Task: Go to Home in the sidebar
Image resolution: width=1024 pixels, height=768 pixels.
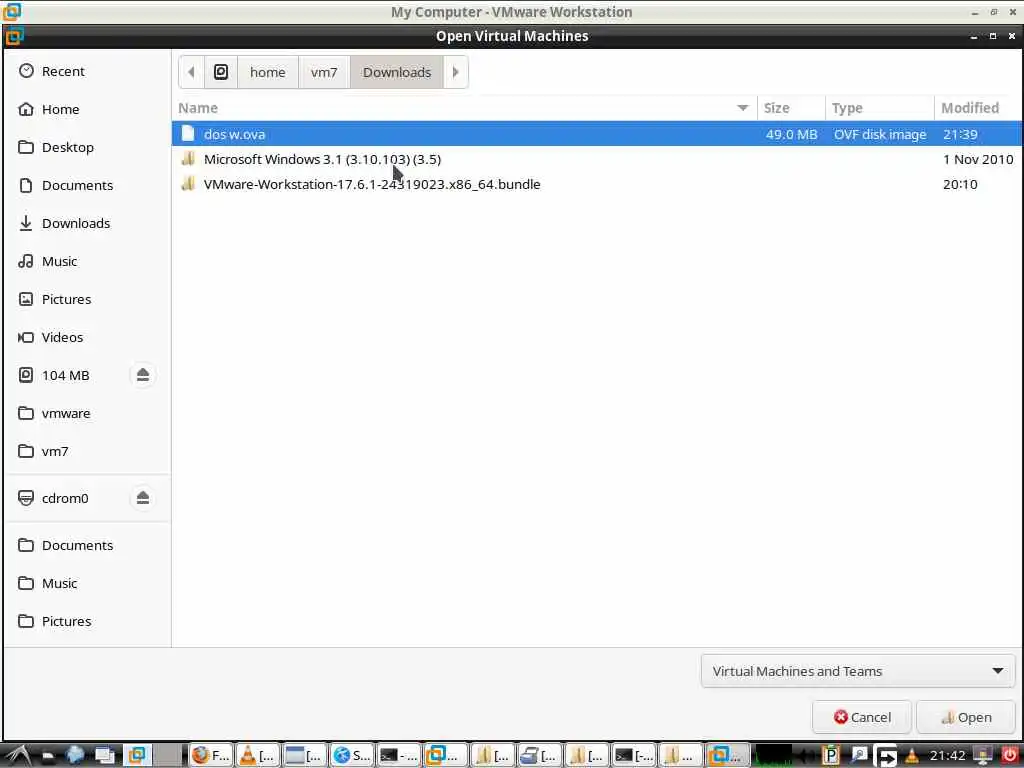Action: tap(60, 109)
